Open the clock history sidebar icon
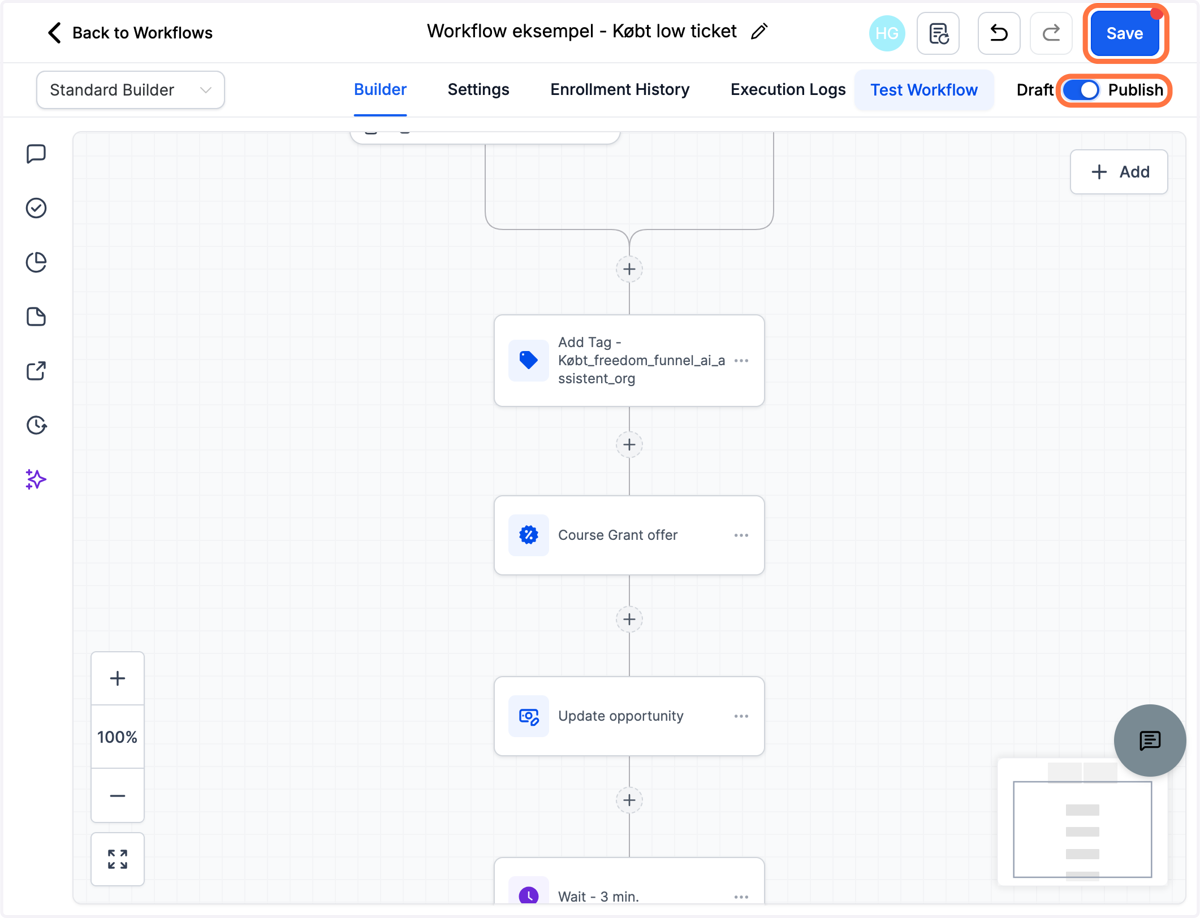Screen dimensions: 1200x918 (36, 425)
